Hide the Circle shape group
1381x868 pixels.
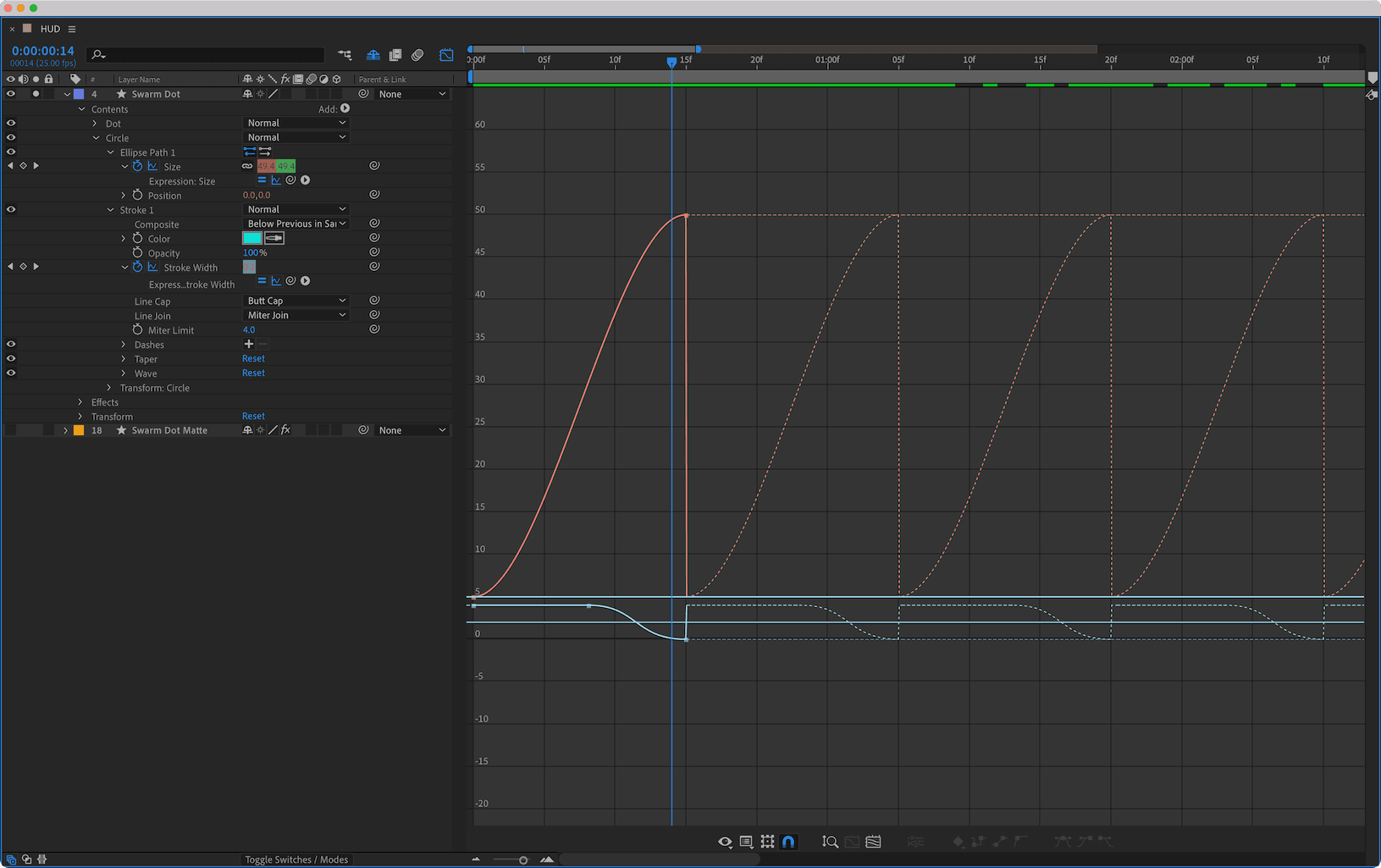click(x=11, y=137)
